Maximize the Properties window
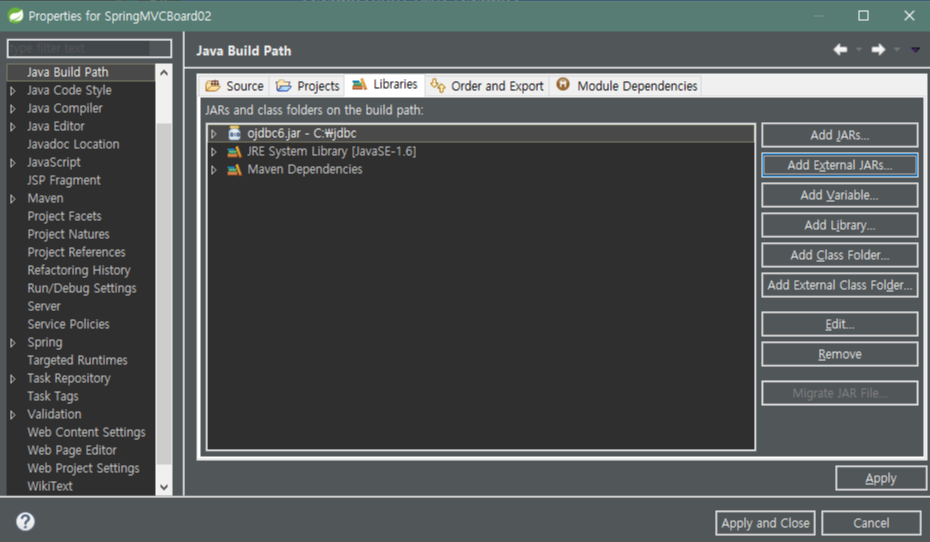 (x=863, y=15)
